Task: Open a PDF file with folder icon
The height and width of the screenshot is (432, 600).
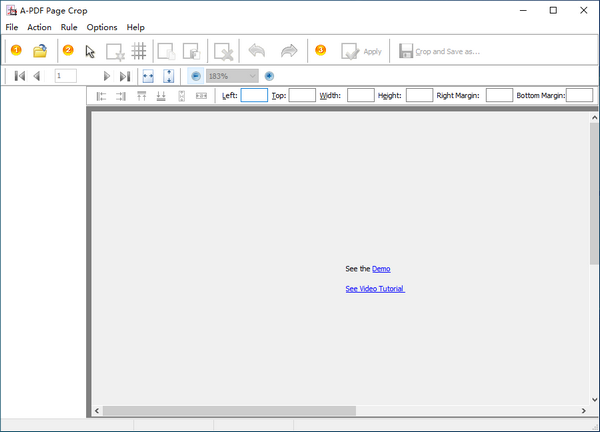Action: point(40,51)
